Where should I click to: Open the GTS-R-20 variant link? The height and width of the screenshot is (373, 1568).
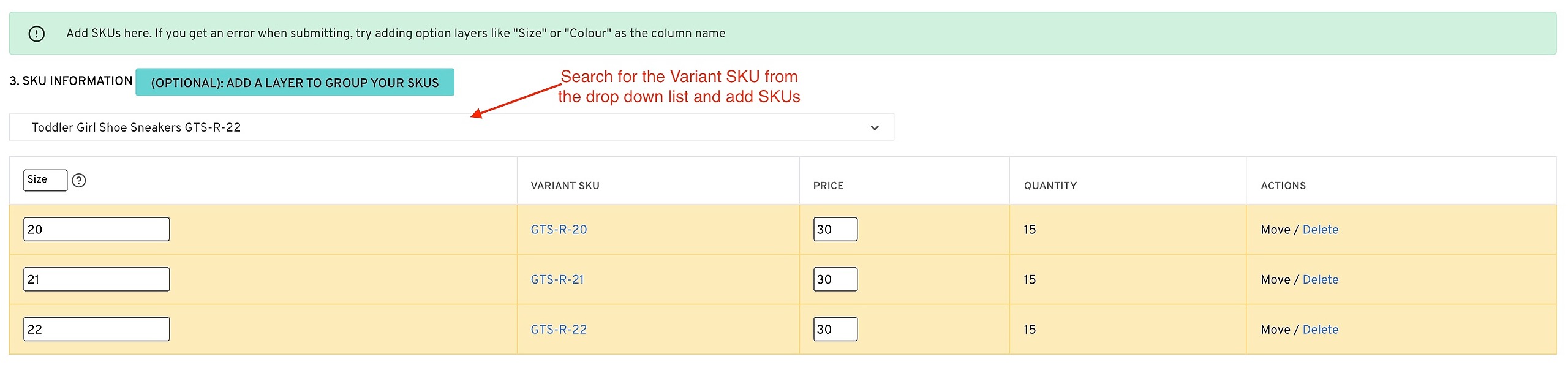click(559, 230)
